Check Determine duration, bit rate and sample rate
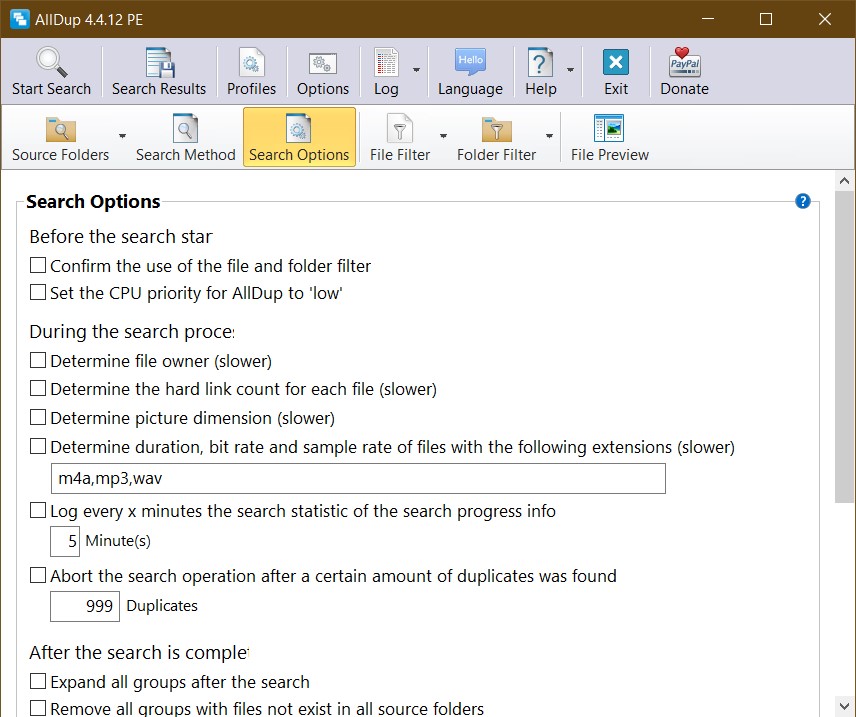This screenshot has width=856, height=717. click(x=38, y=446)
